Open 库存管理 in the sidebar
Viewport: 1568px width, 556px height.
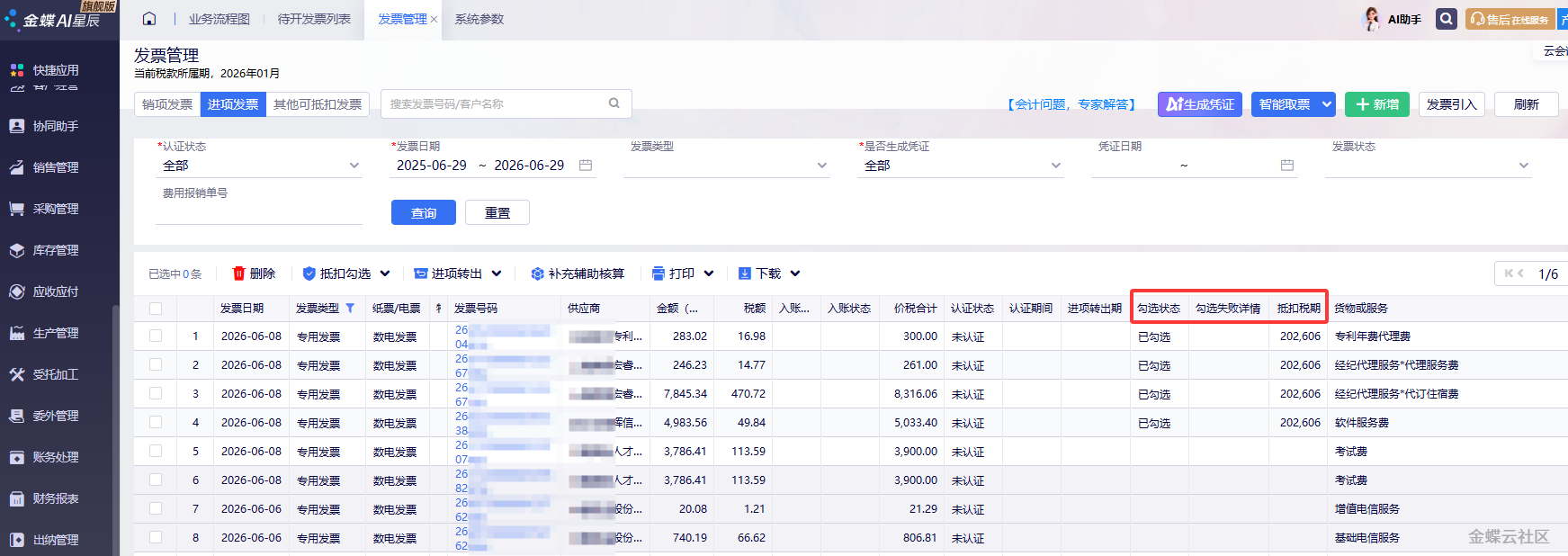(56, 250)
